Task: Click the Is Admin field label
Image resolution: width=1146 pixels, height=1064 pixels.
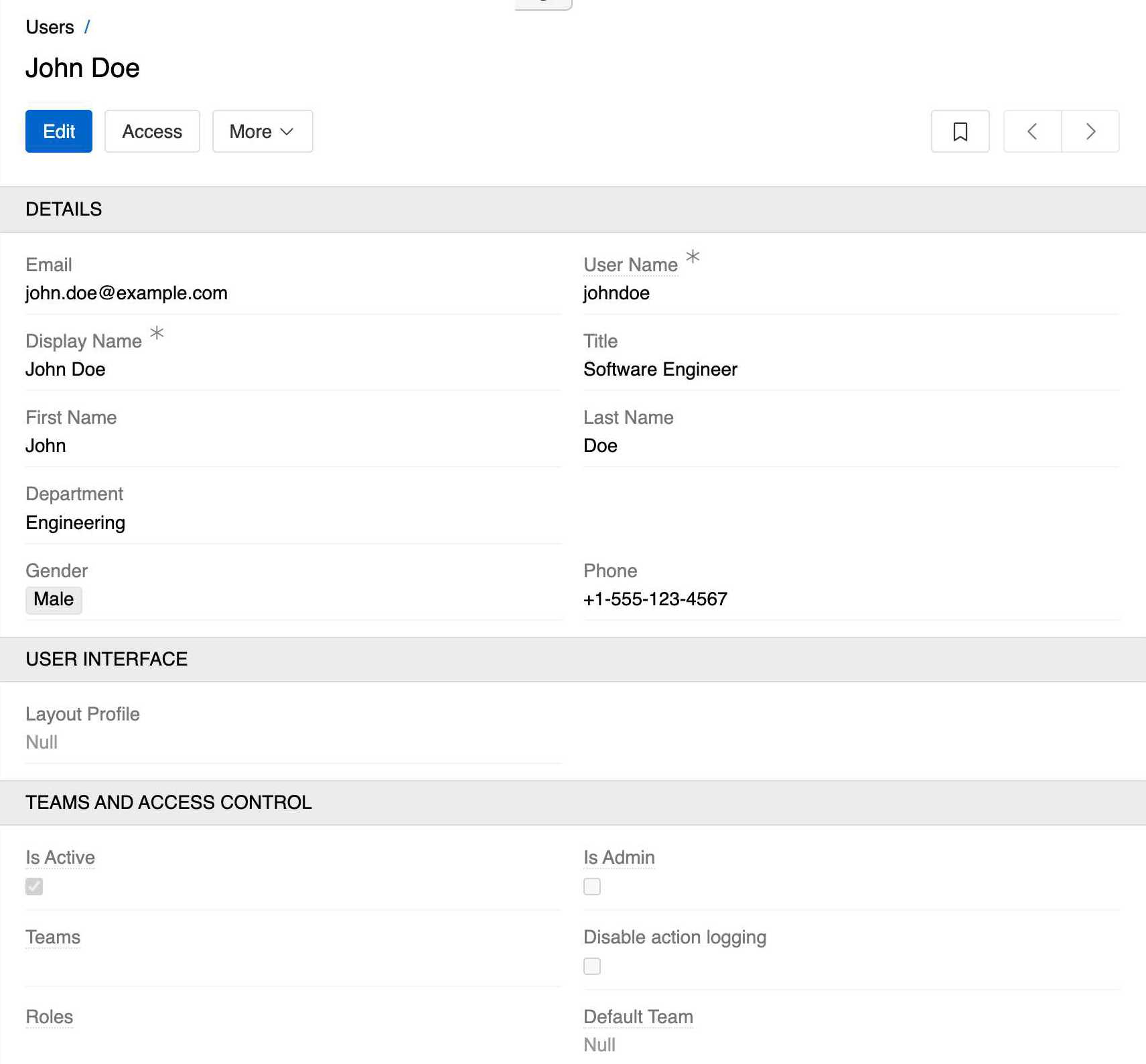Action: pos(619,858)
